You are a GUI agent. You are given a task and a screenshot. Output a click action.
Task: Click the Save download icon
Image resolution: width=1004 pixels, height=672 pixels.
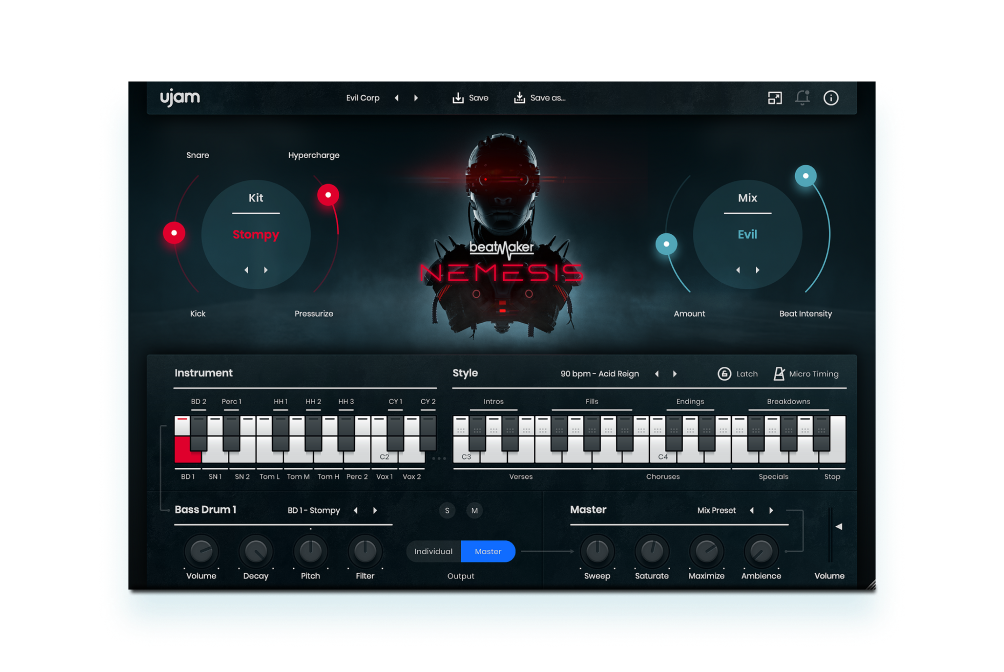pyautogui.click(x=458, y=98)
